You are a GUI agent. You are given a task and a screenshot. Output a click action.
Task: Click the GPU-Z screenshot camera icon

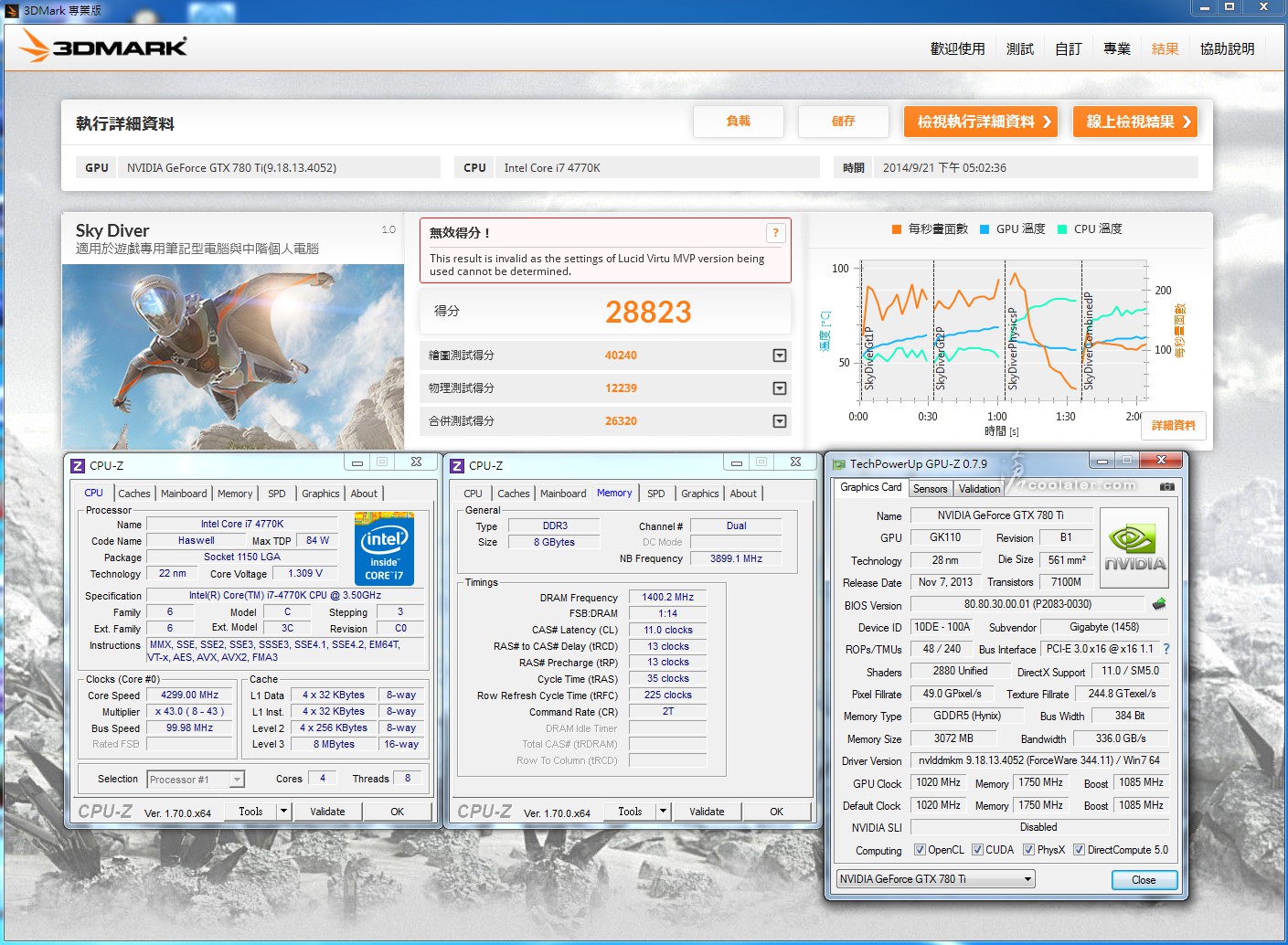coord(1167,487)
